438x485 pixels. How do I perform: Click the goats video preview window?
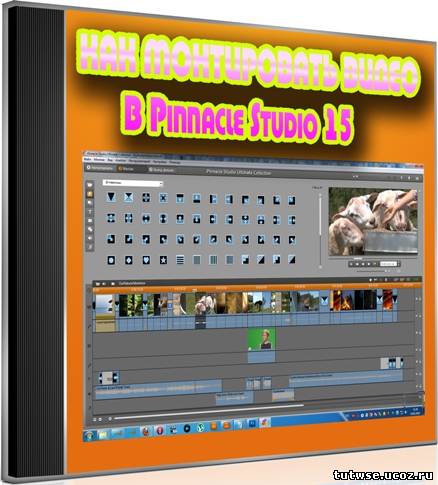click(373, 222)
